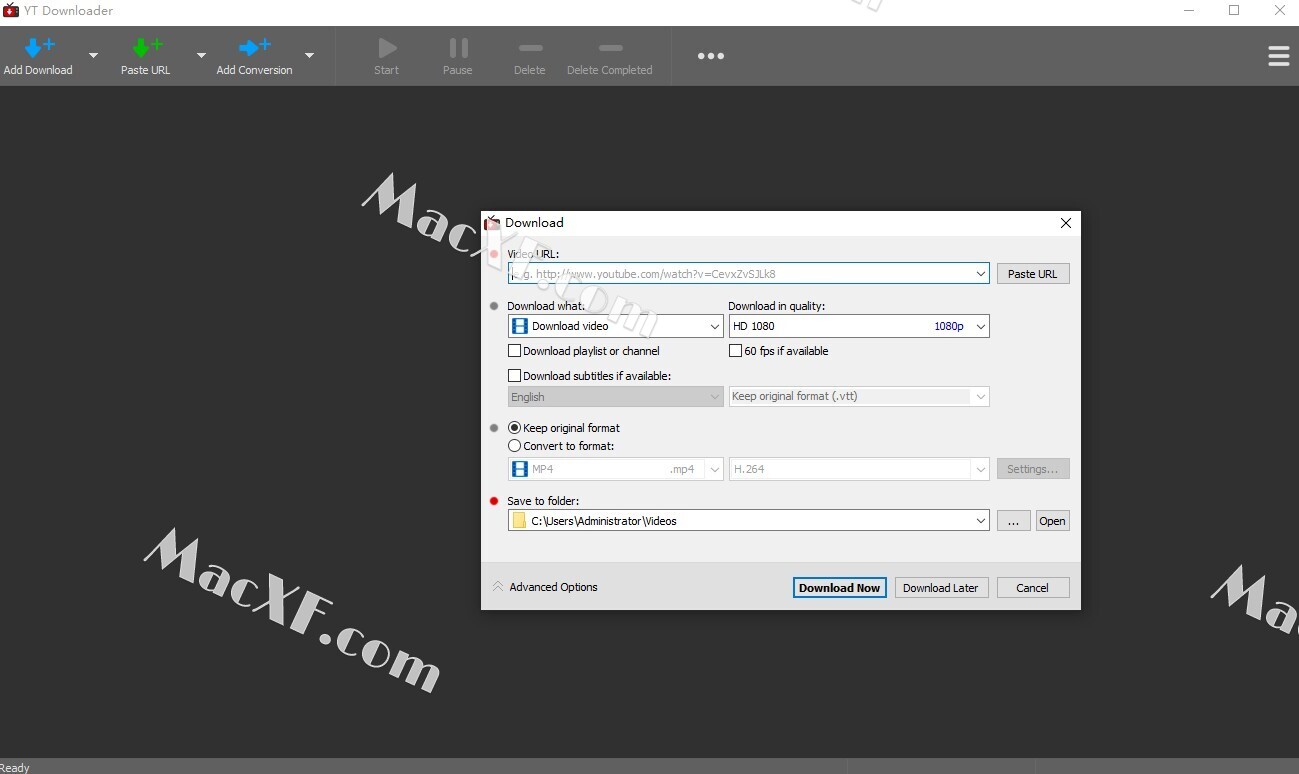Click the Paste URL button in dialog

tap(1033, 274)
